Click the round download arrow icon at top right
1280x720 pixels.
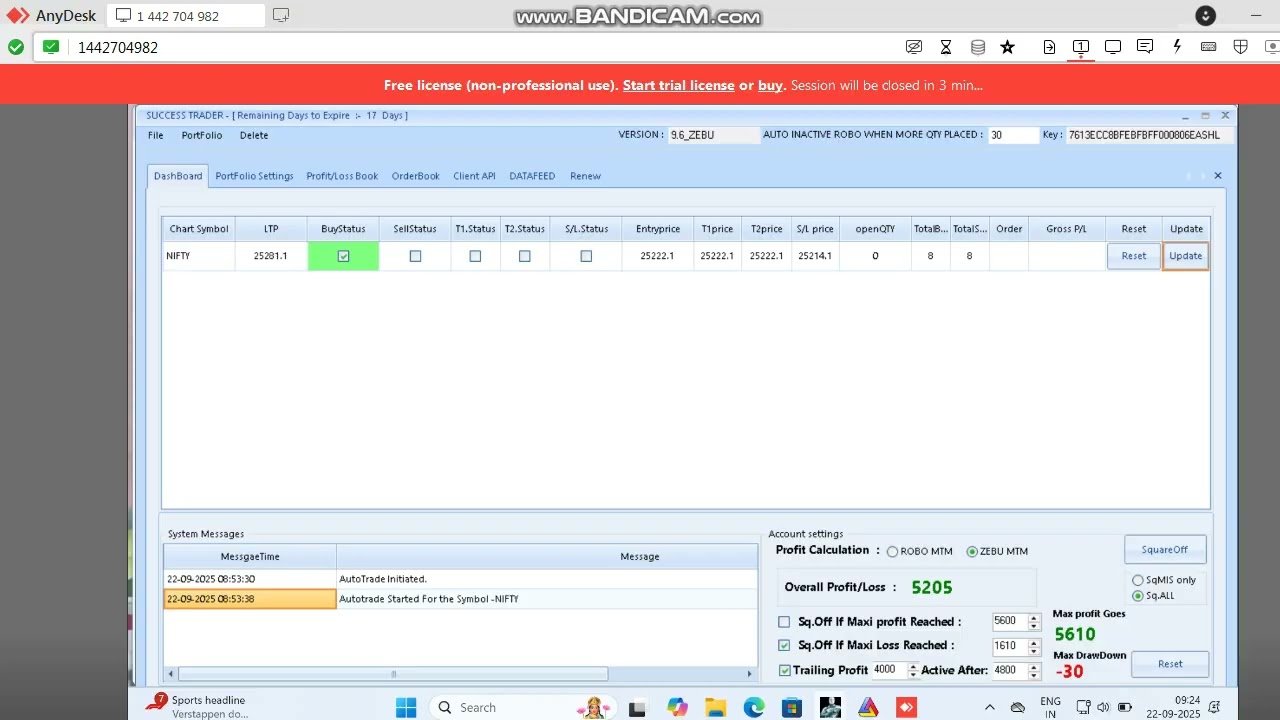point(1206,15)
